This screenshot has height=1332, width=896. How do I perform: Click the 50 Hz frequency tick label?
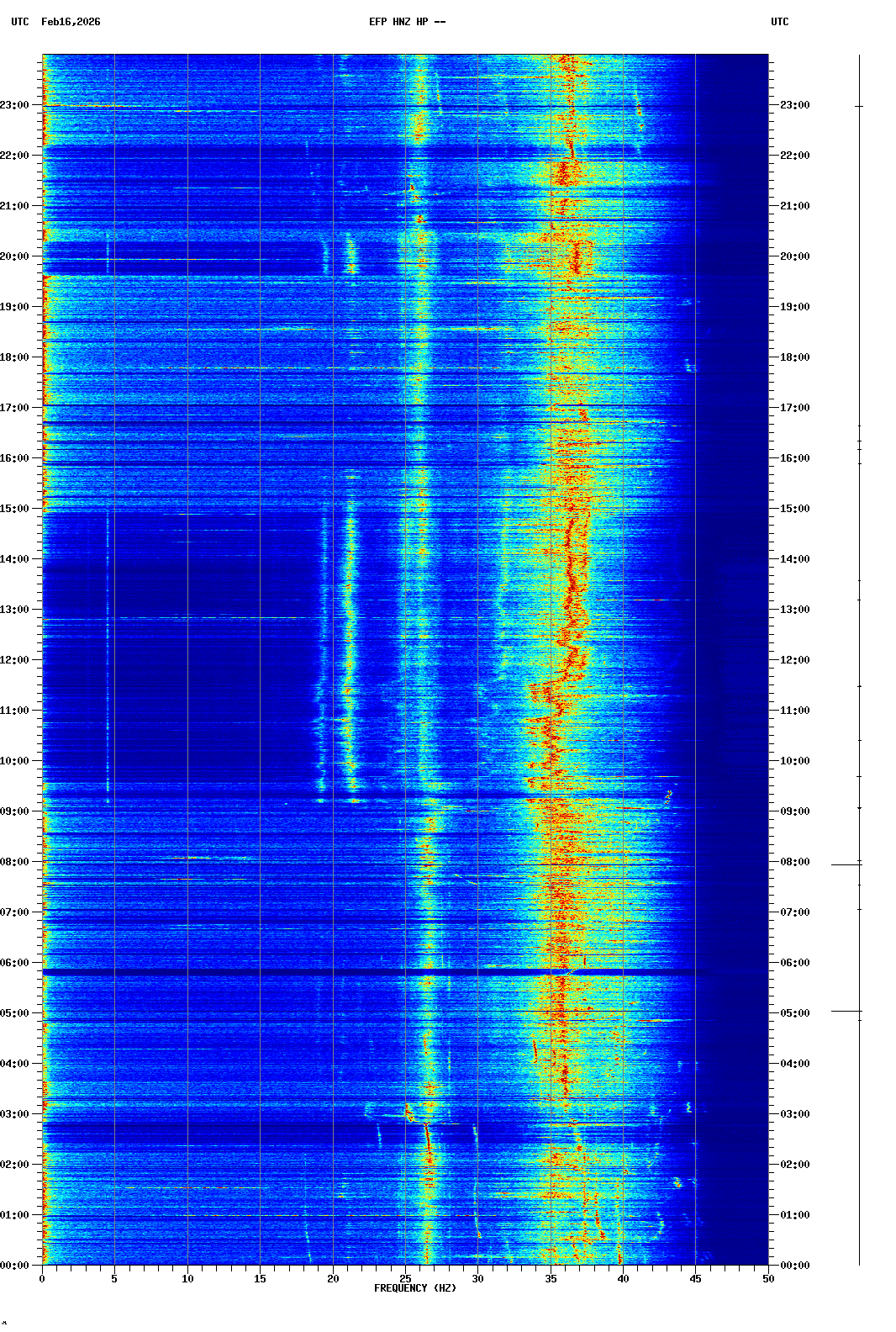768,1278
